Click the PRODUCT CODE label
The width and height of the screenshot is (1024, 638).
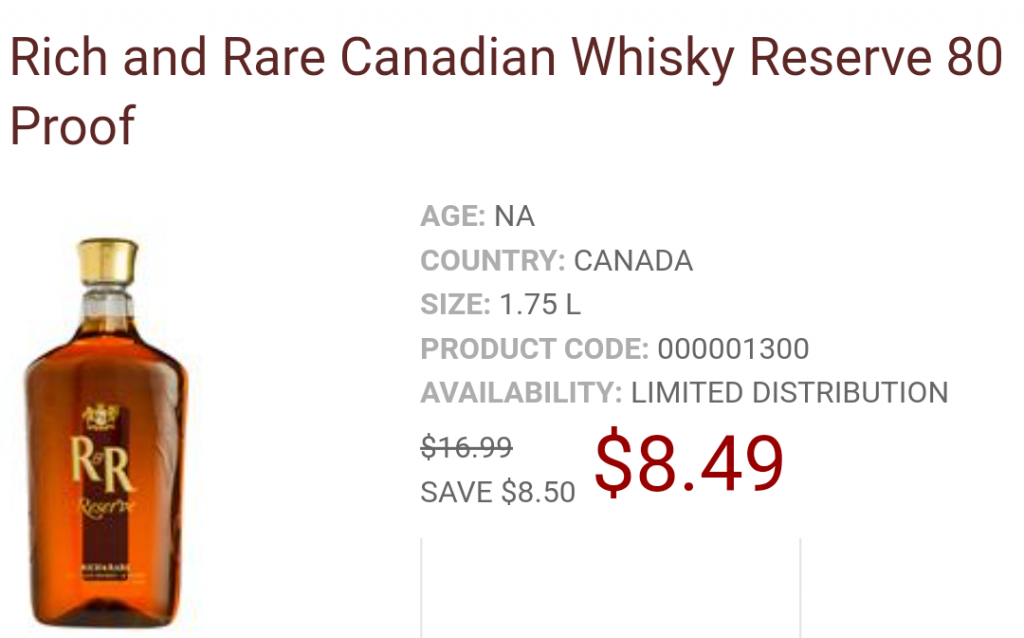click(535, 349)
